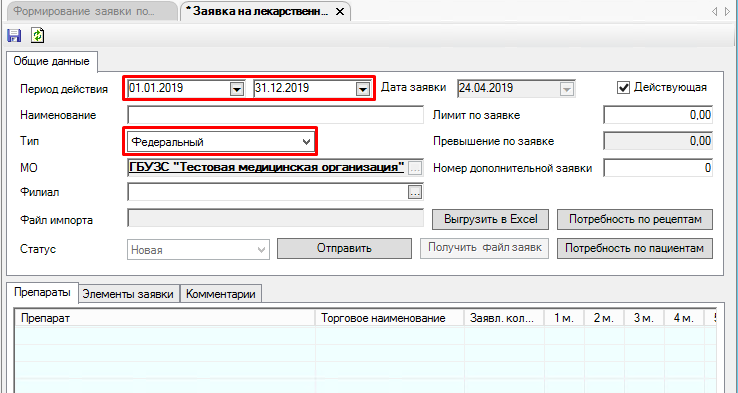Click the 3 м. column header

(644, 318)
